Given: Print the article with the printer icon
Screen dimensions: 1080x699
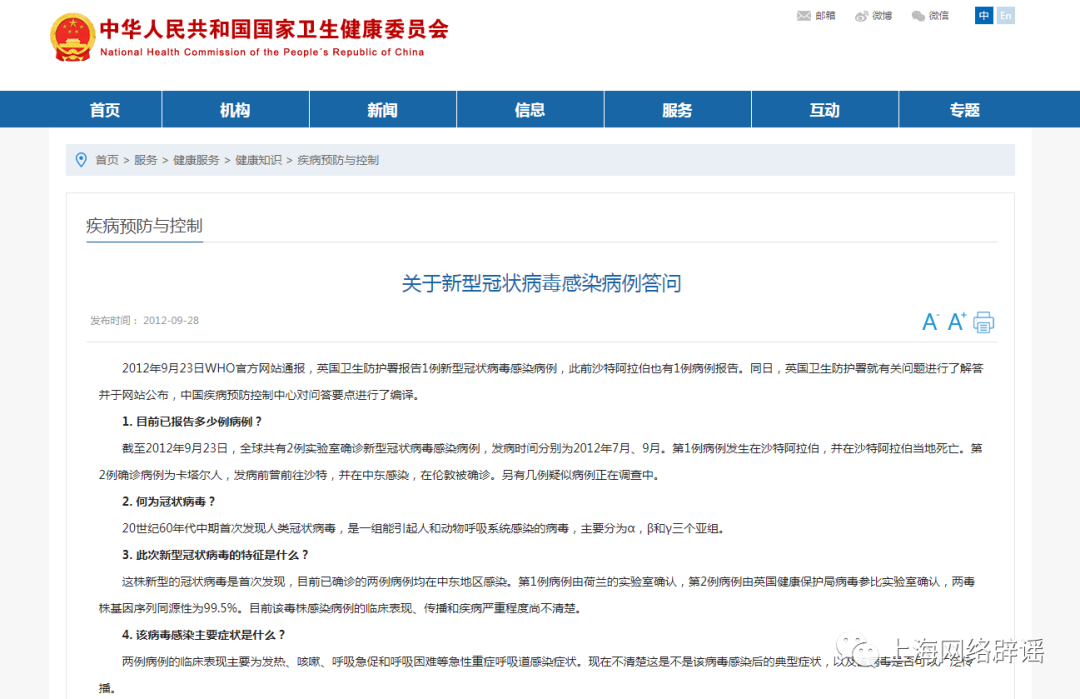Looking at the screenshot, I should pos(984,322).
